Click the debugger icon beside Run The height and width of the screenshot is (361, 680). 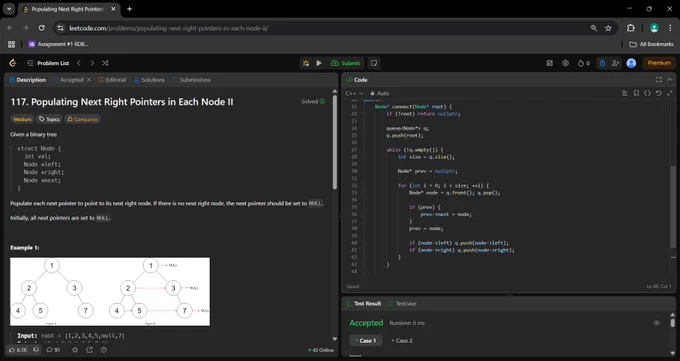[x=306, y=63]
